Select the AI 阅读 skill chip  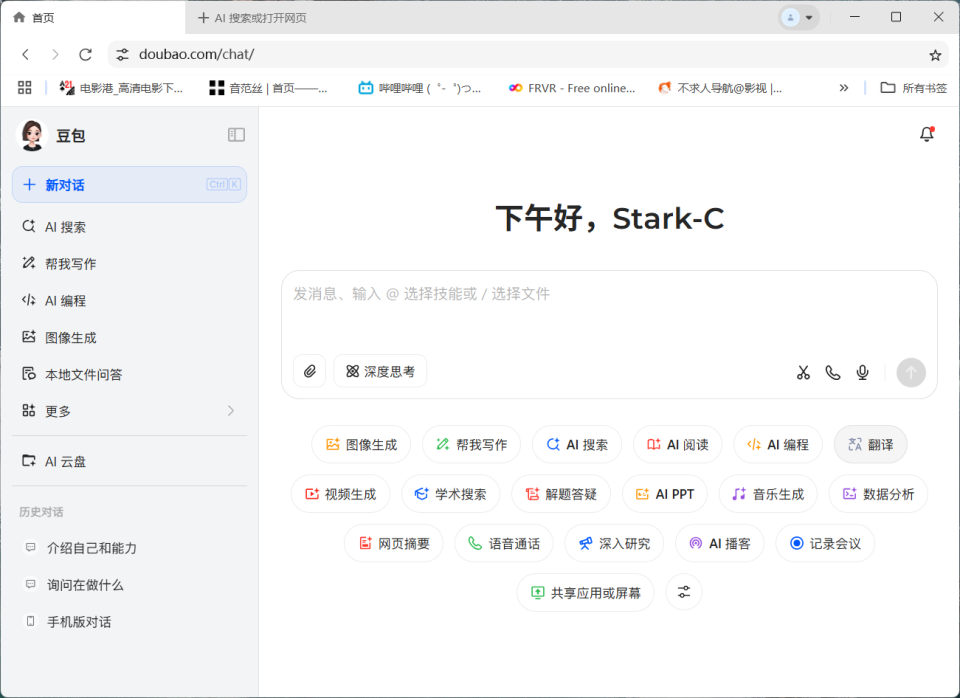pos(678,445)
